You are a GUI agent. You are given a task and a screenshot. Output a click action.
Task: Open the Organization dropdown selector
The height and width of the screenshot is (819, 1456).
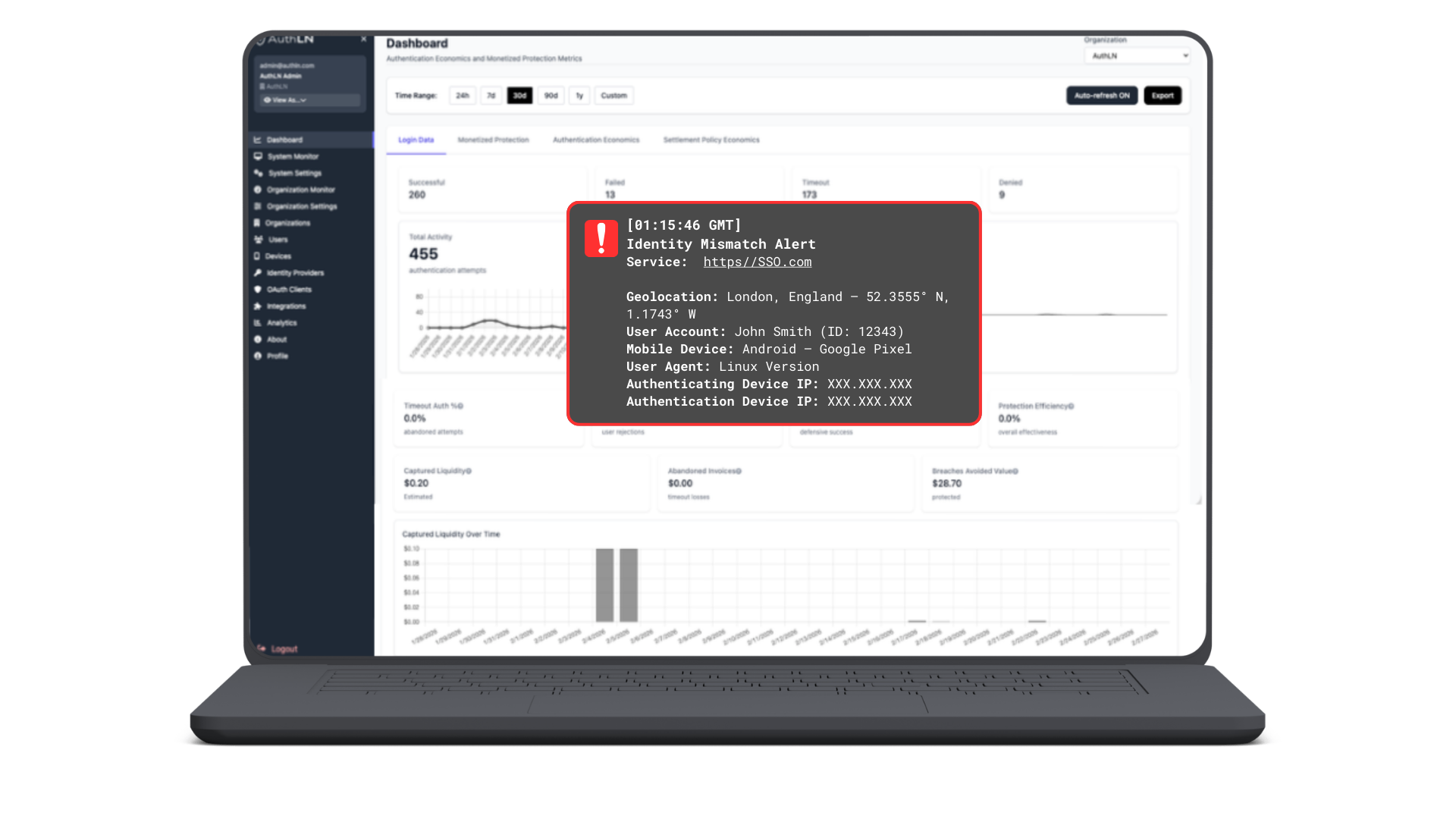click(x=1137, y=56)
